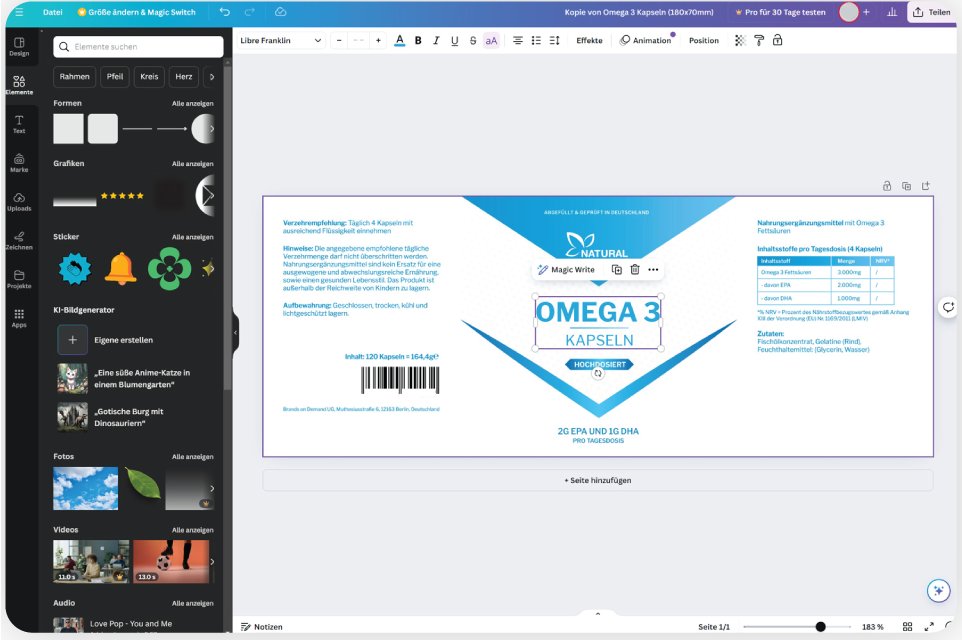Click the undo arrow in the top bar
The image size is (962, 640).
pos(224,12)
